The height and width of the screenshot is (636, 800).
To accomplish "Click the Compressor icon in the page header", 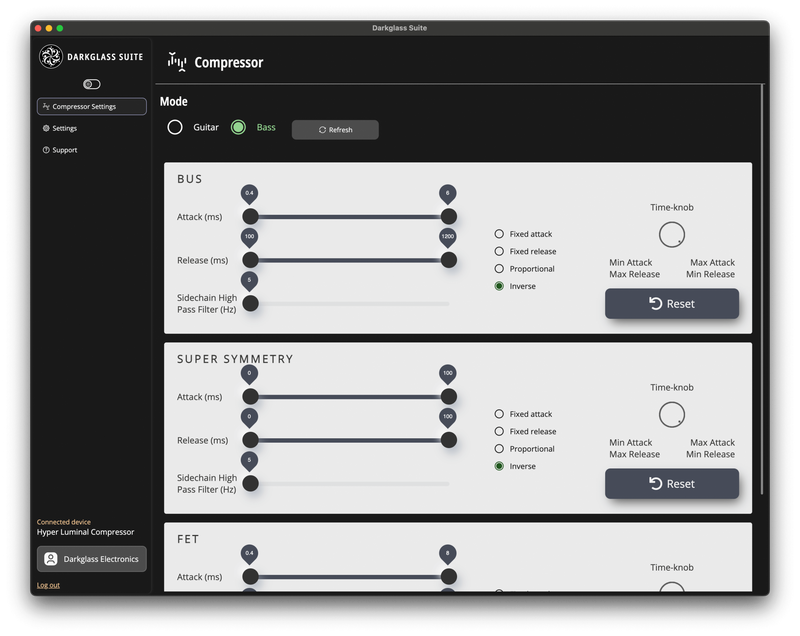I will click(176, 61).
